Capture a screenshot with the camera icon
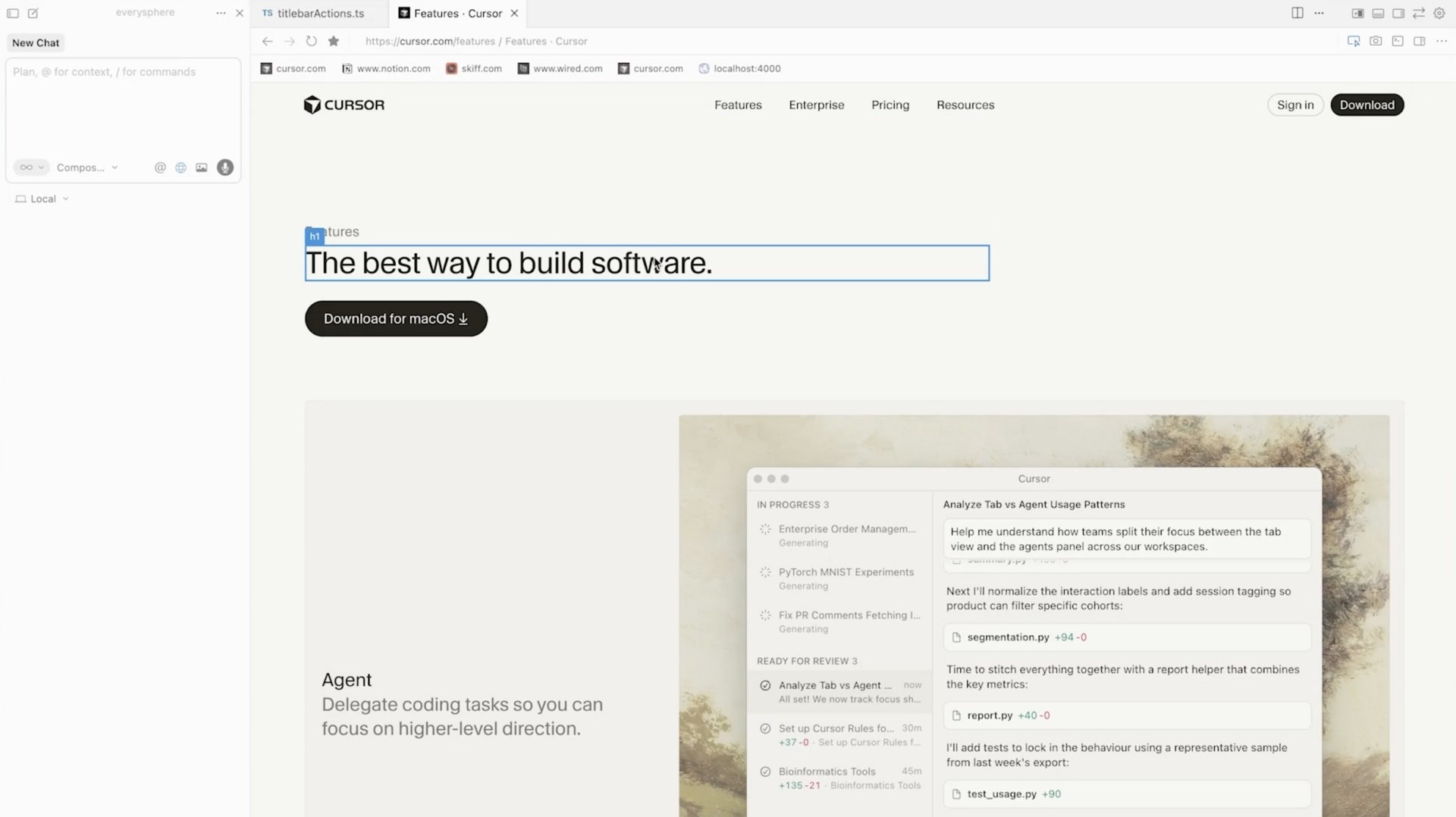 (1376, 41)
